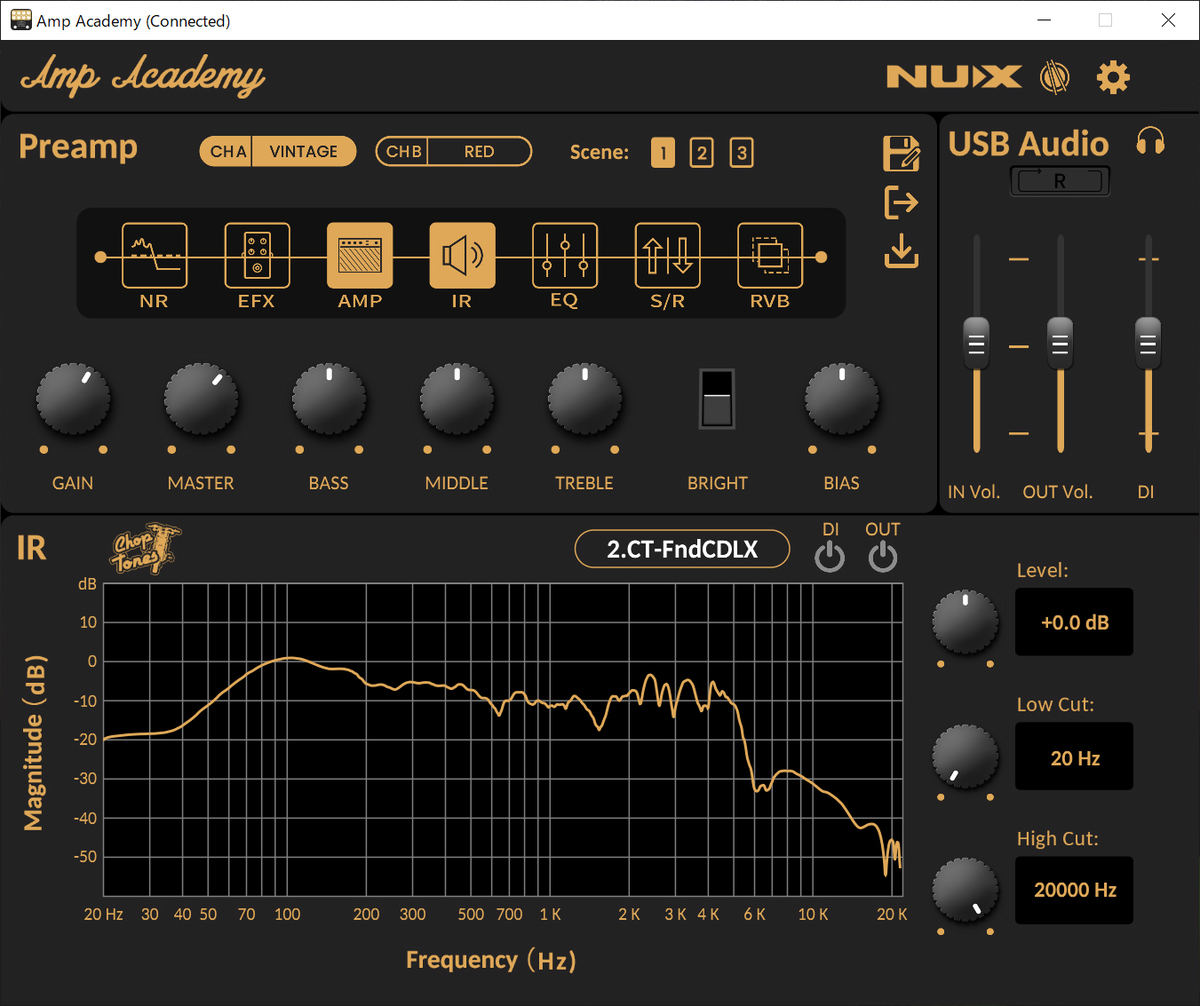This screenshot has height=1006, width=1200.
Task: Select the AMP block in chain
Action: point(360,256)
